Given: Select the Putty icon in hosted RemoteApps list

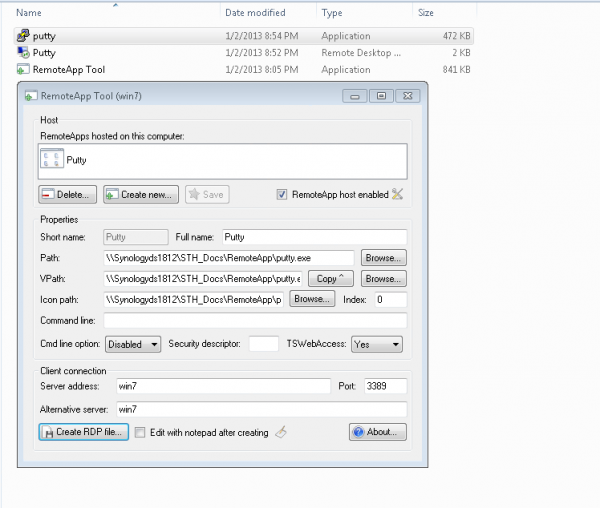Looking at the screenshot, I should coord(52,158).
